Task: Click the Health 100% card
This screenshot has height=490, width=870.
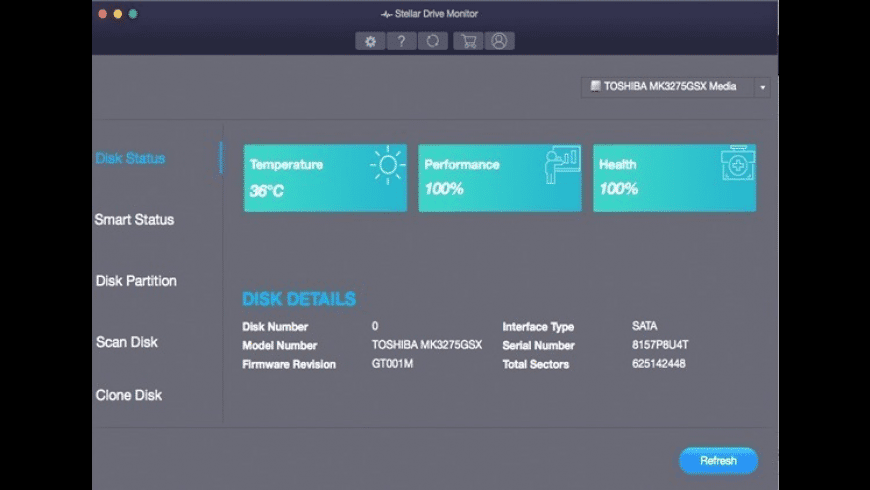Action: point(674,178)
